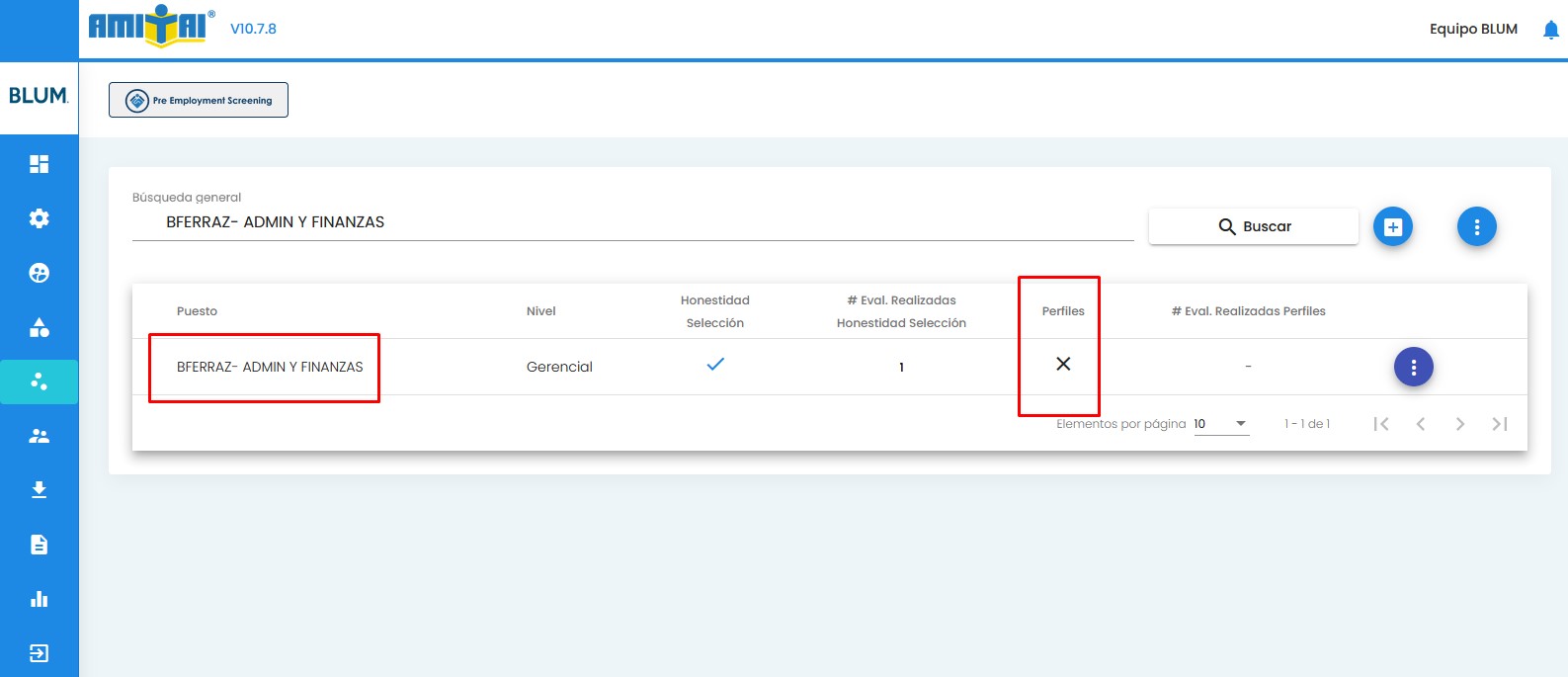Click the settings gear sidebar icon
This screenshot has width=1568, height=677.
click(39, 218)
